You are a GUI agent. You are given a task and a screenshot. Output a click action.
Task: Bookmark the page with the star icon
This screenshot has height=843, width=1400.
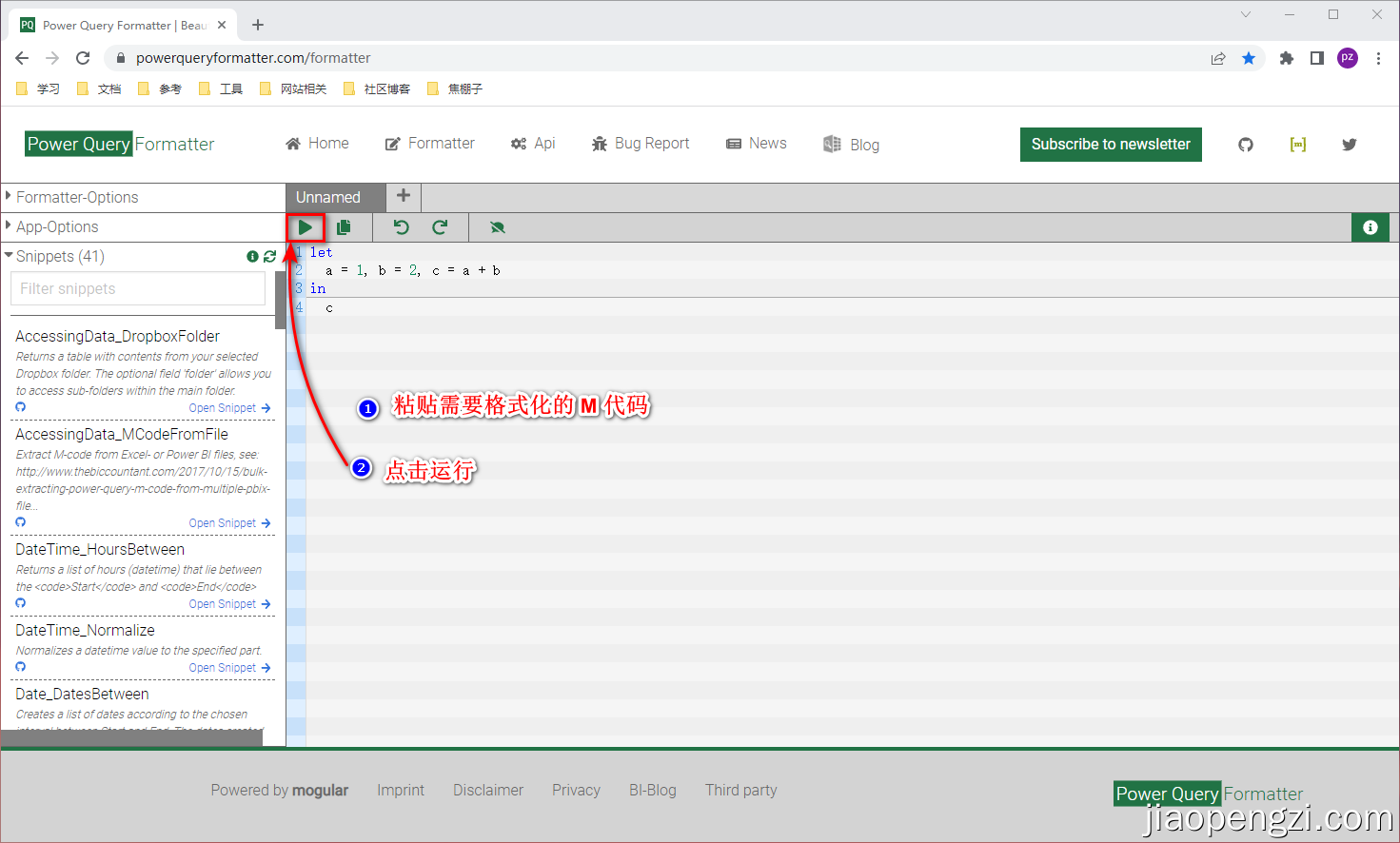click(x=1249, y=58)
